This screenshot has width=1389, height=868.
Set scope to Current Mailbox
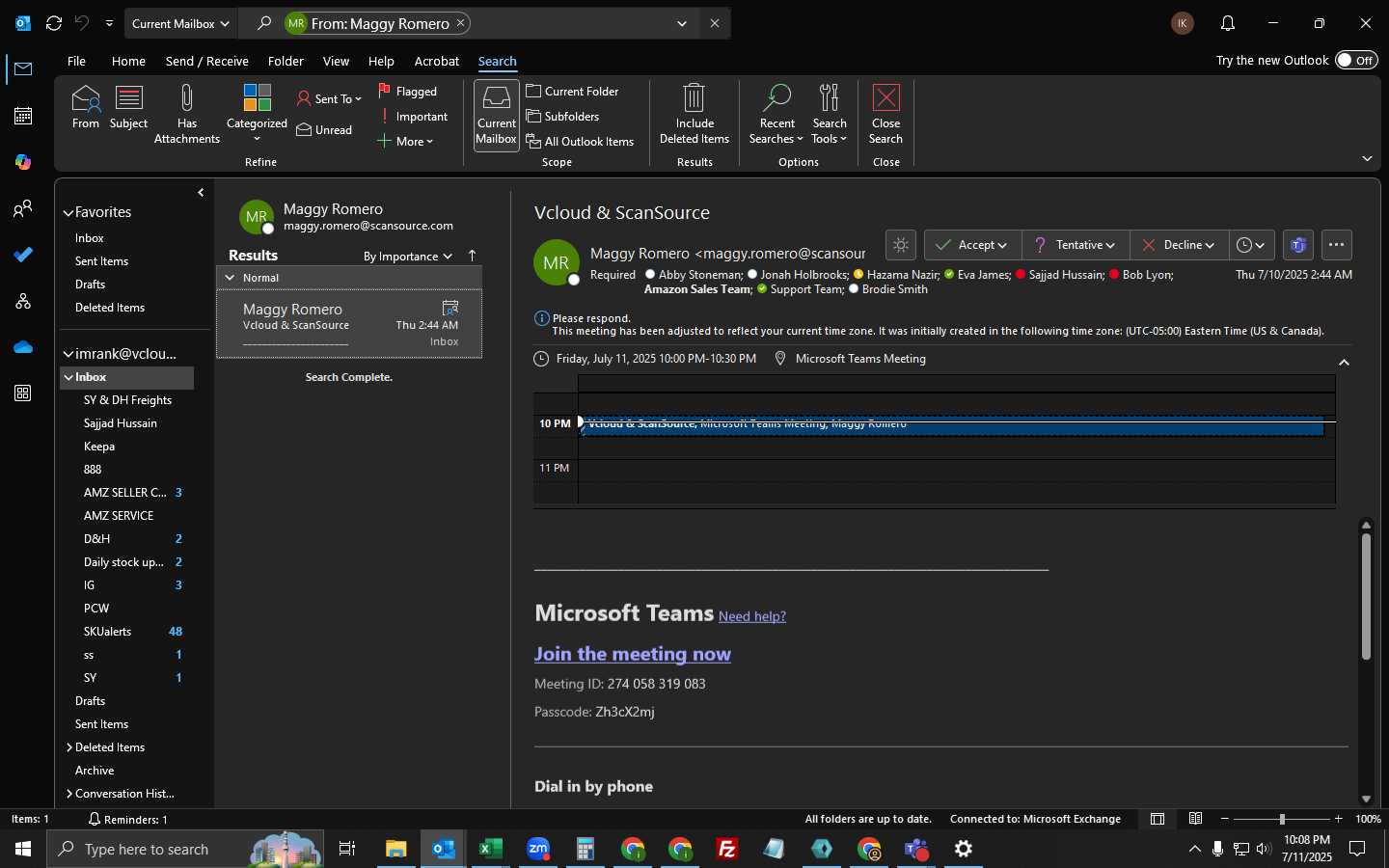pyautogui.click(x=497, y=115)
